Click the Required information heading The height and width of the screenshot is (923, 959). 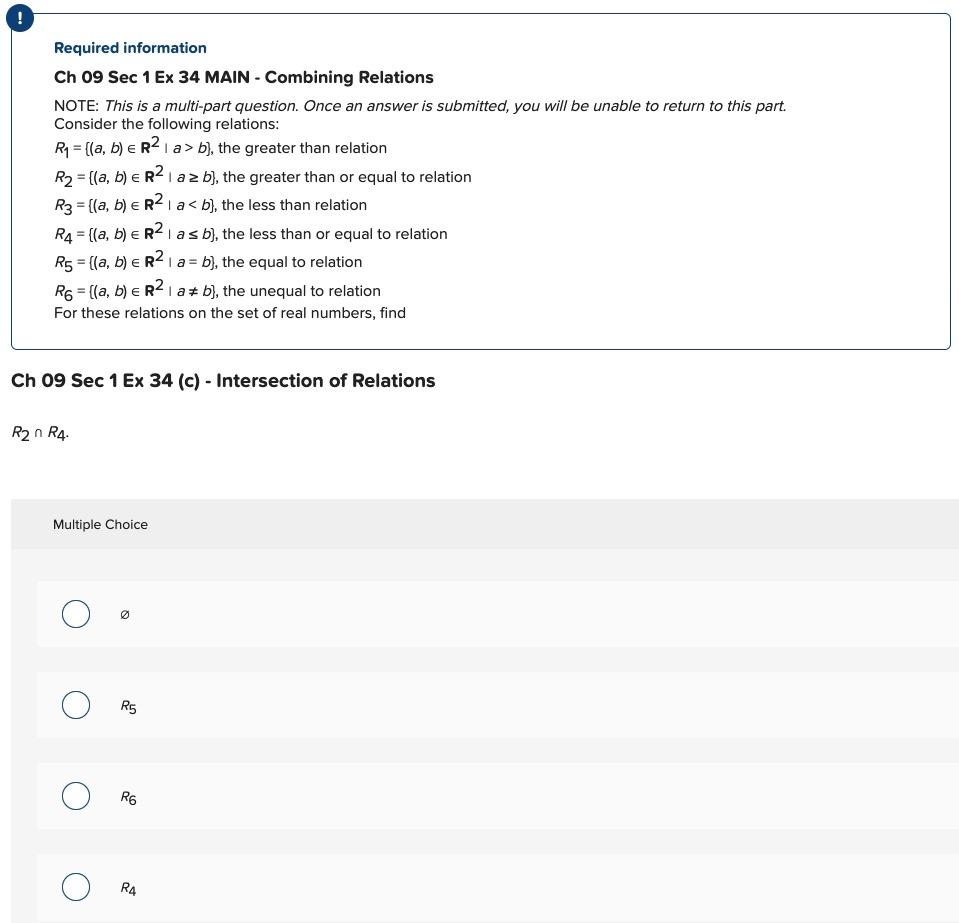coord(130,48)
